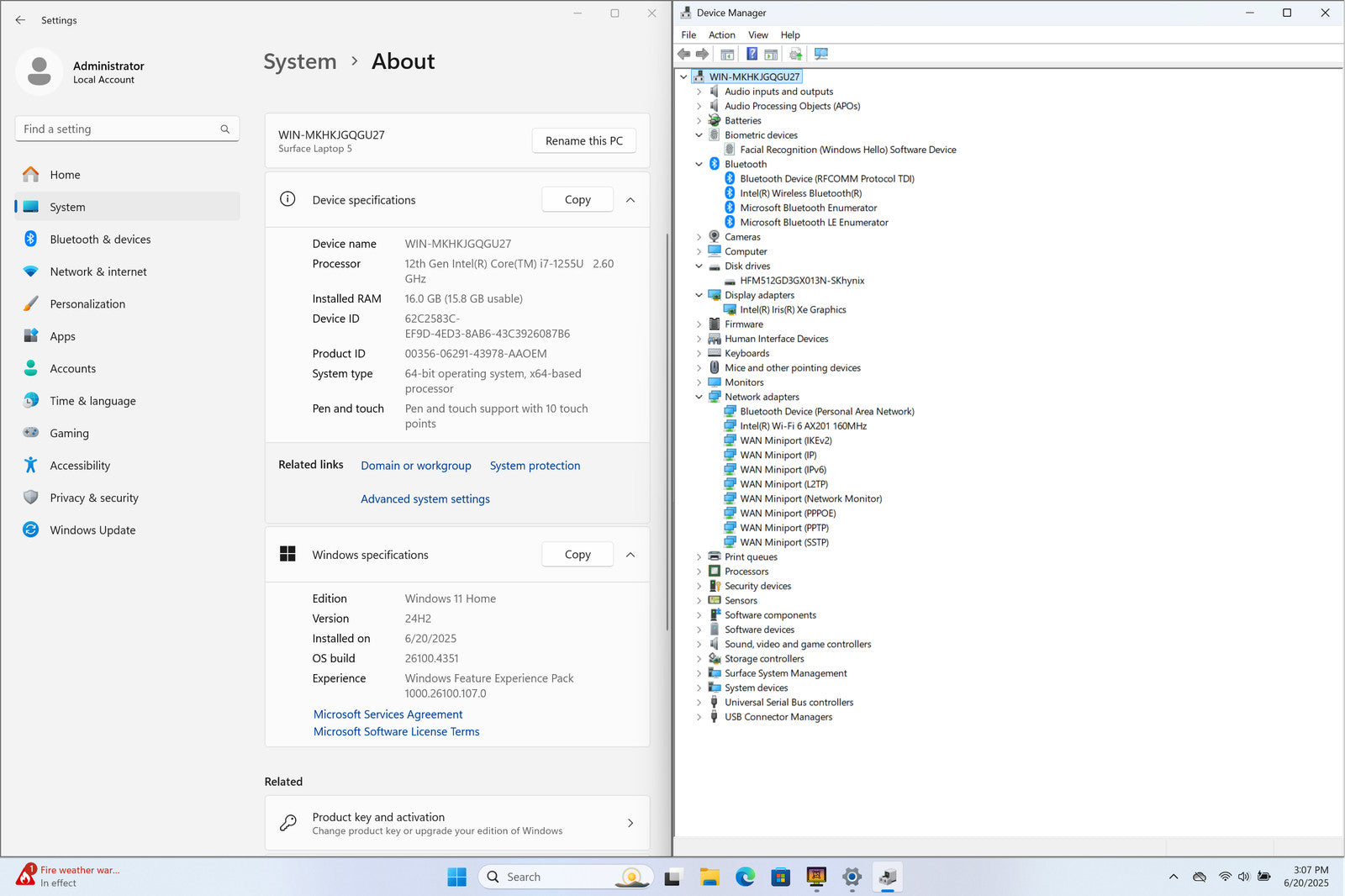Click the Help icon in Device Manager toolbar
Screen dimensions: 1345x896
(752, 54)
